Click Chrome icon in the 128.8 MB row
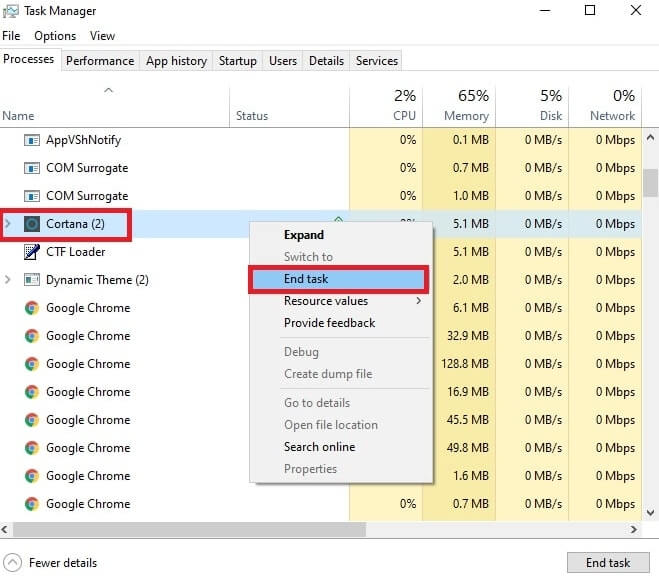The width and height of the screenshot is (659, 580). tap(32, 364)
